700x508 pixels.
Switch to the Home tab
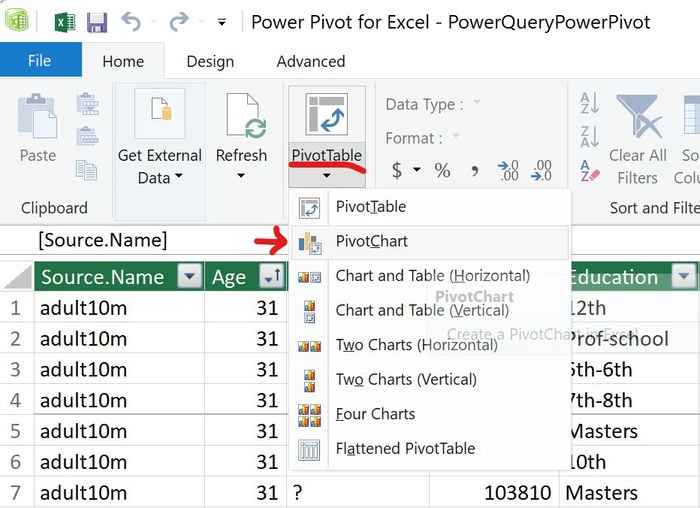coord(123,61)
